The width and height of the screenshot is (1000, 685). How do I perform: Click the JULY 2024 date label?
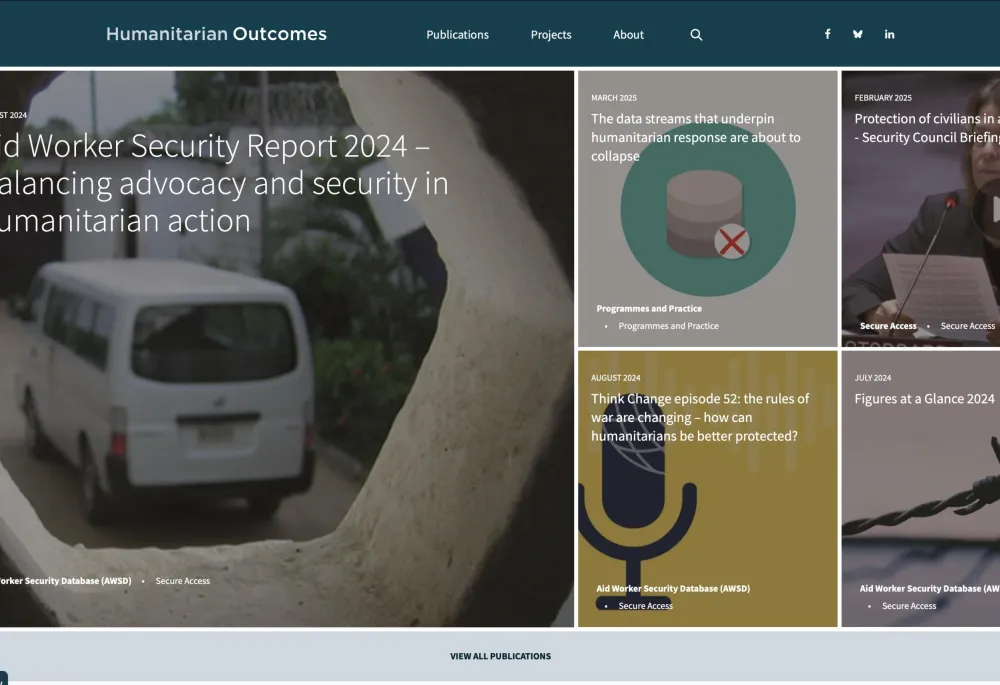(x=872, y=378)
